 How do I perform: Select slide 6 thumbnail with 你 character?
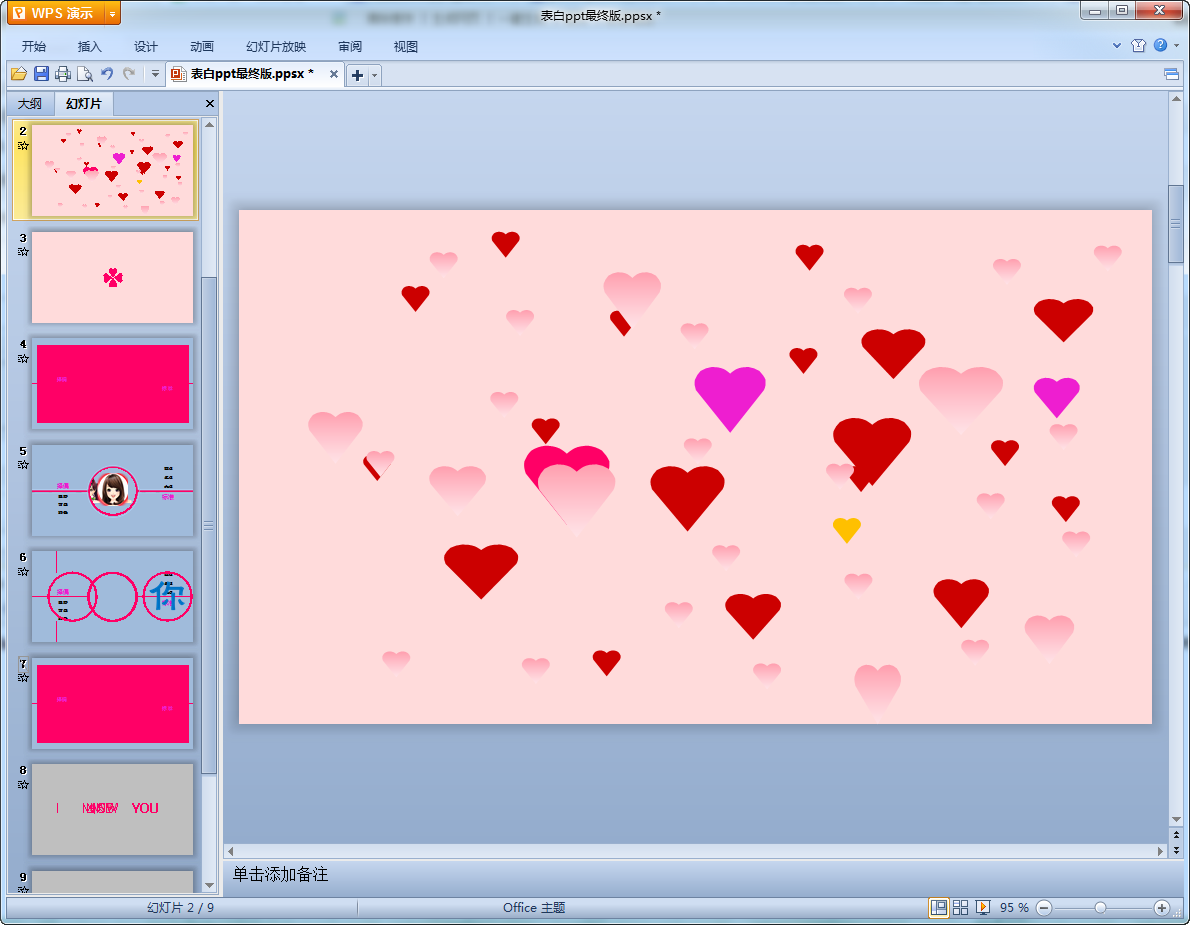click(x=112, y=597)
